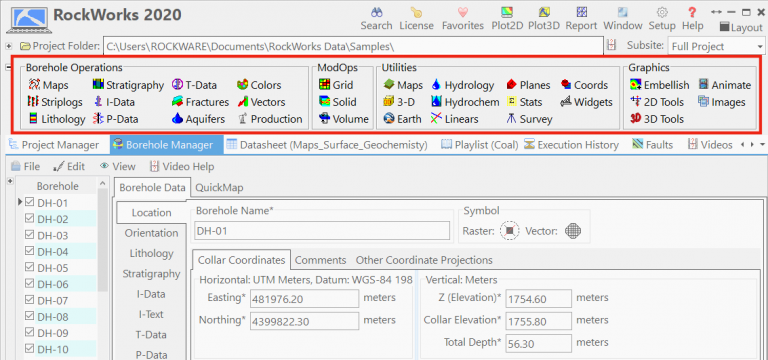This screenshot has height=360, width=768.
Task: Launch Plot2D viewer
Action: click(507, 19)
